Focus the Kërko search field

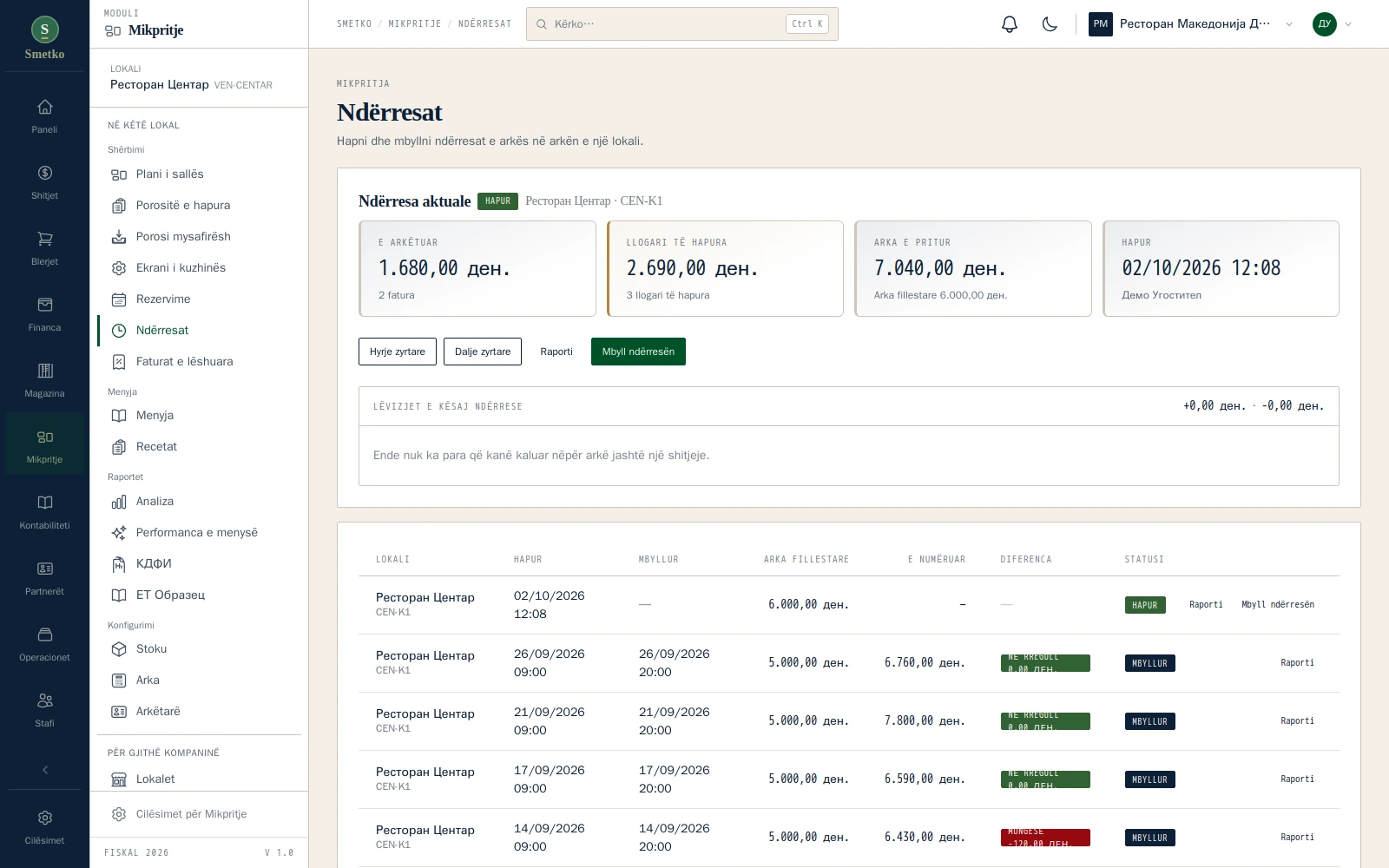pos(681,24)
